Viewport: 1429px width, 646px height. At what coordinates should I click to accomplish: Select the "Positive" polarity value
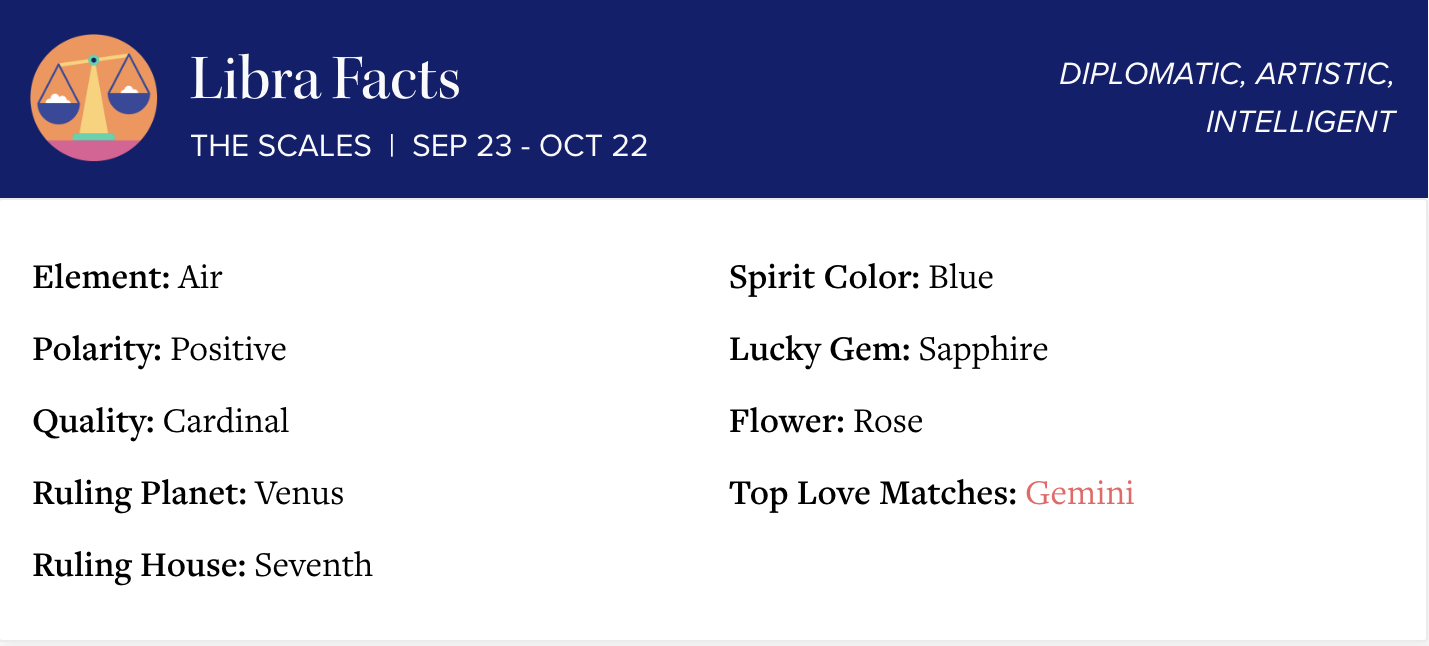click(228, 349)
